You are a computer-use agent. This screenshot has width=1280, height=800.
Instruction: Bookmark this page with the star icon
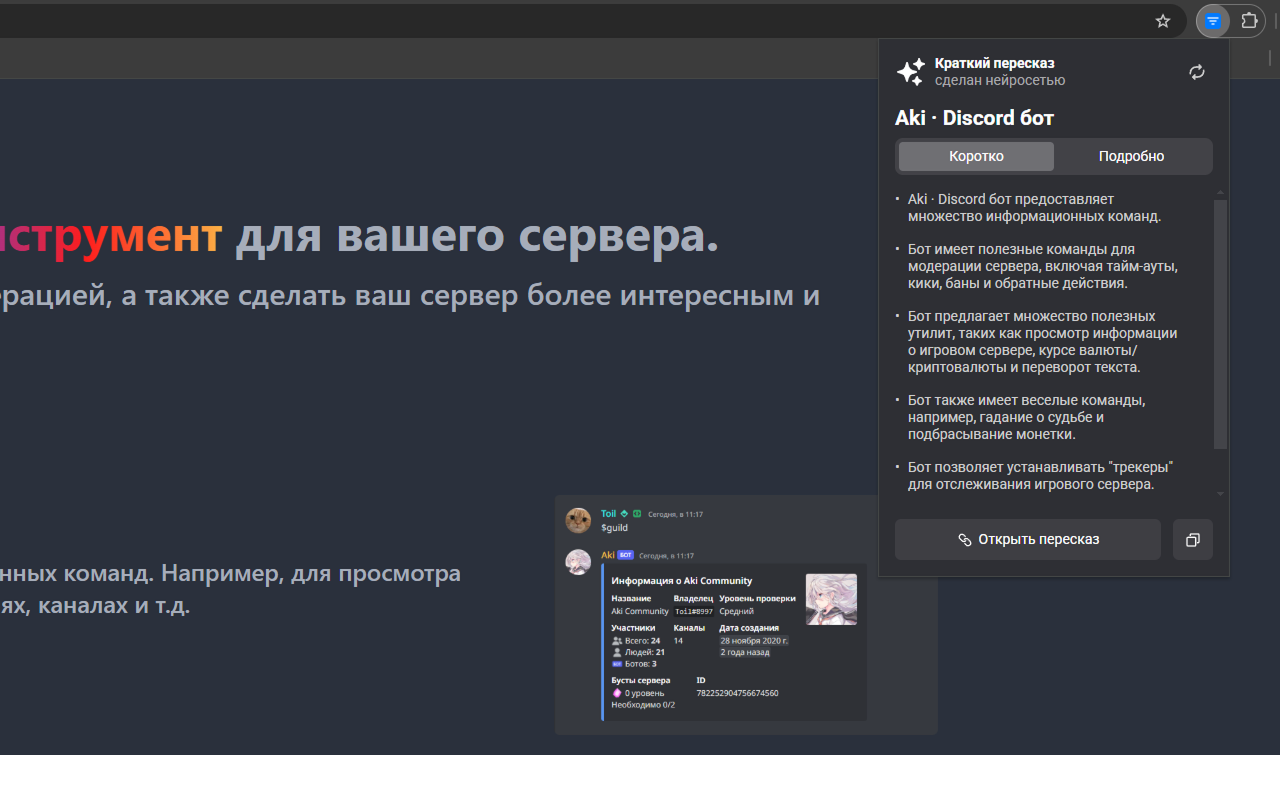pyautogui.click(x=1163, y=21)
